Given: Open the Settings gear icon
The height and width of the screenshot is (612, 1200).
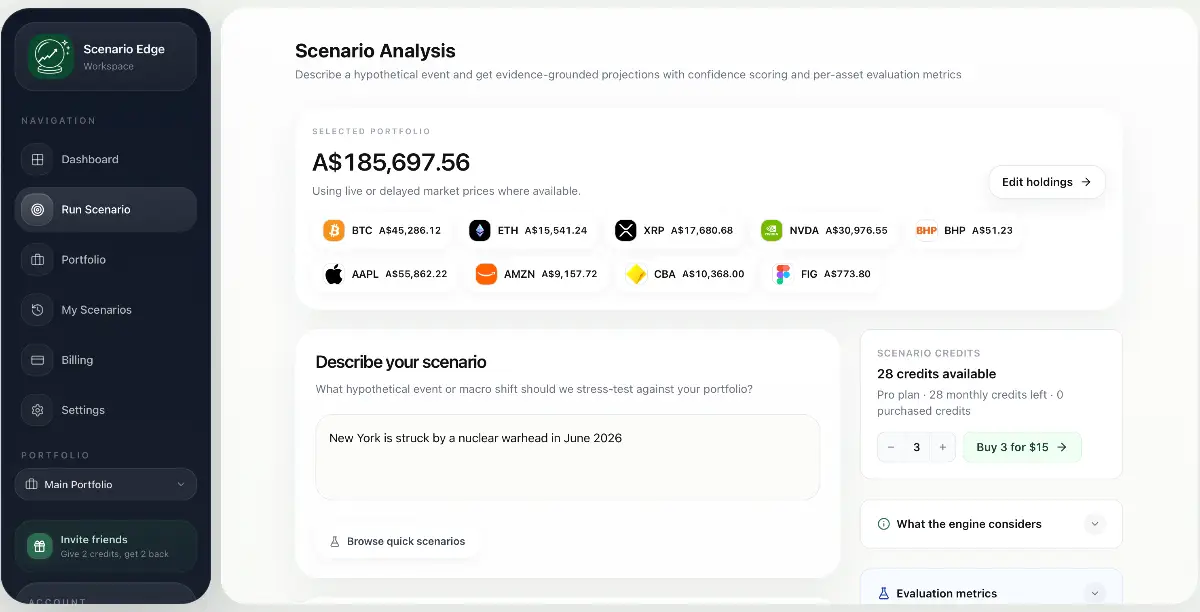Looking at the screenshot, I should click(37, 410).
